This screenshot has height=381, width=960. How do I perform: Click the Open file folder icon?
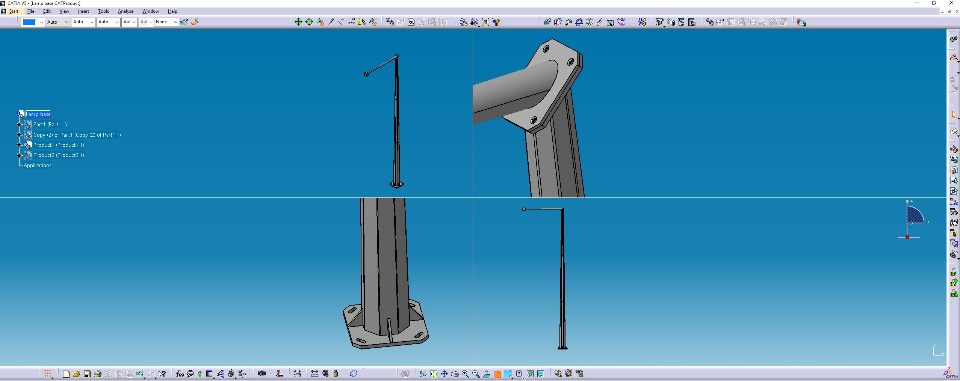[76, 374]
